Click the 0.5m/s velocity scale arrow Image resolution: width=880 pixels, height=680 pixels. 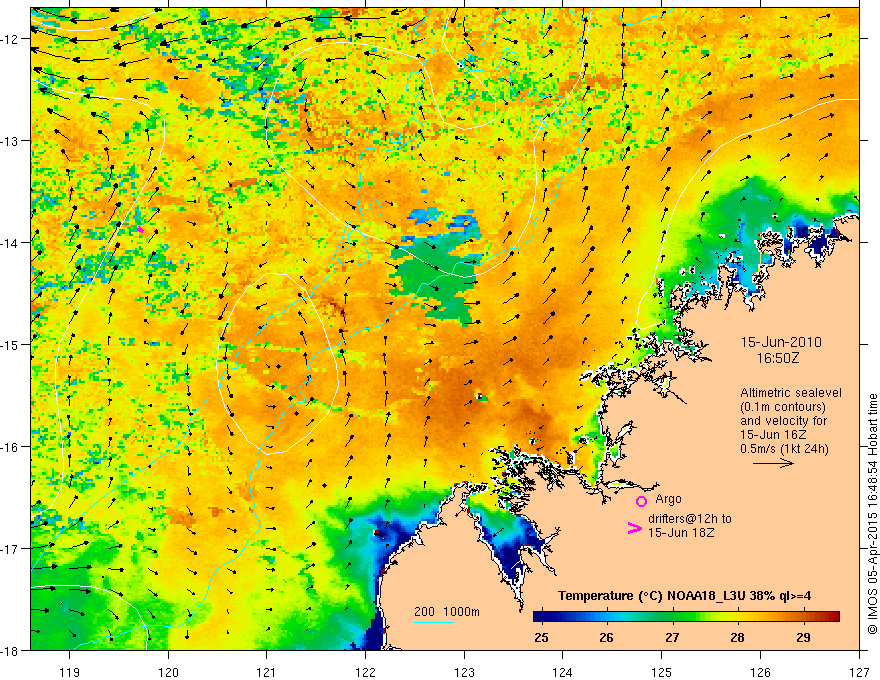(x=773, y=463)
